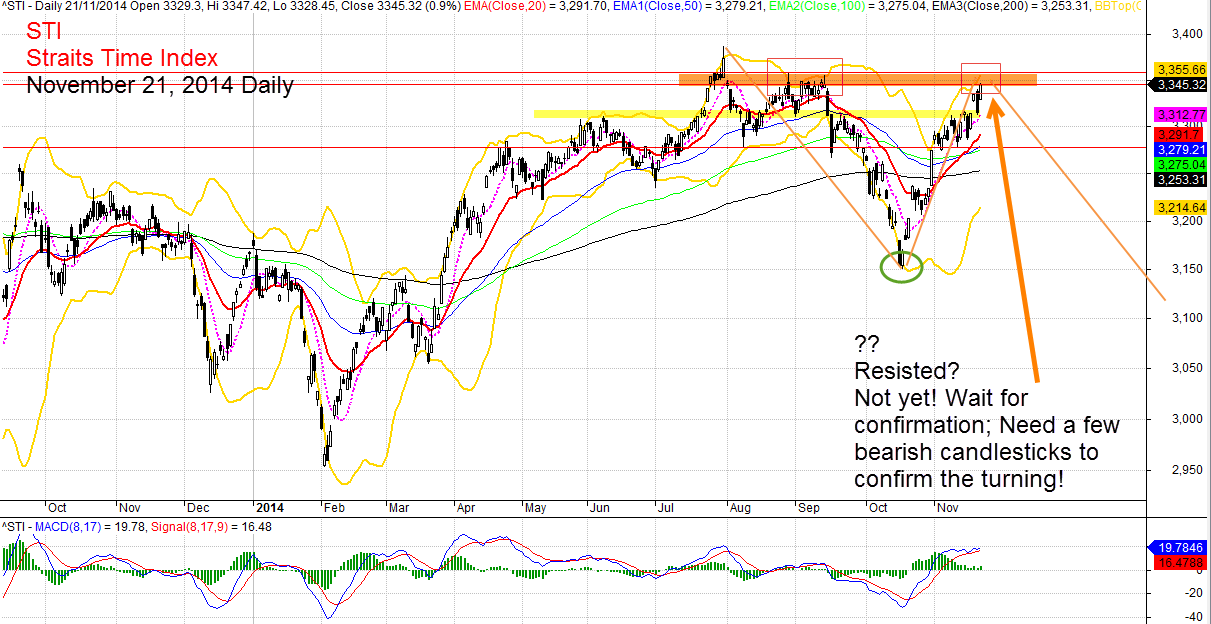Click the yellow 3,355.66 price tag
The image size is (1211, 624).
coord(1180,69)
